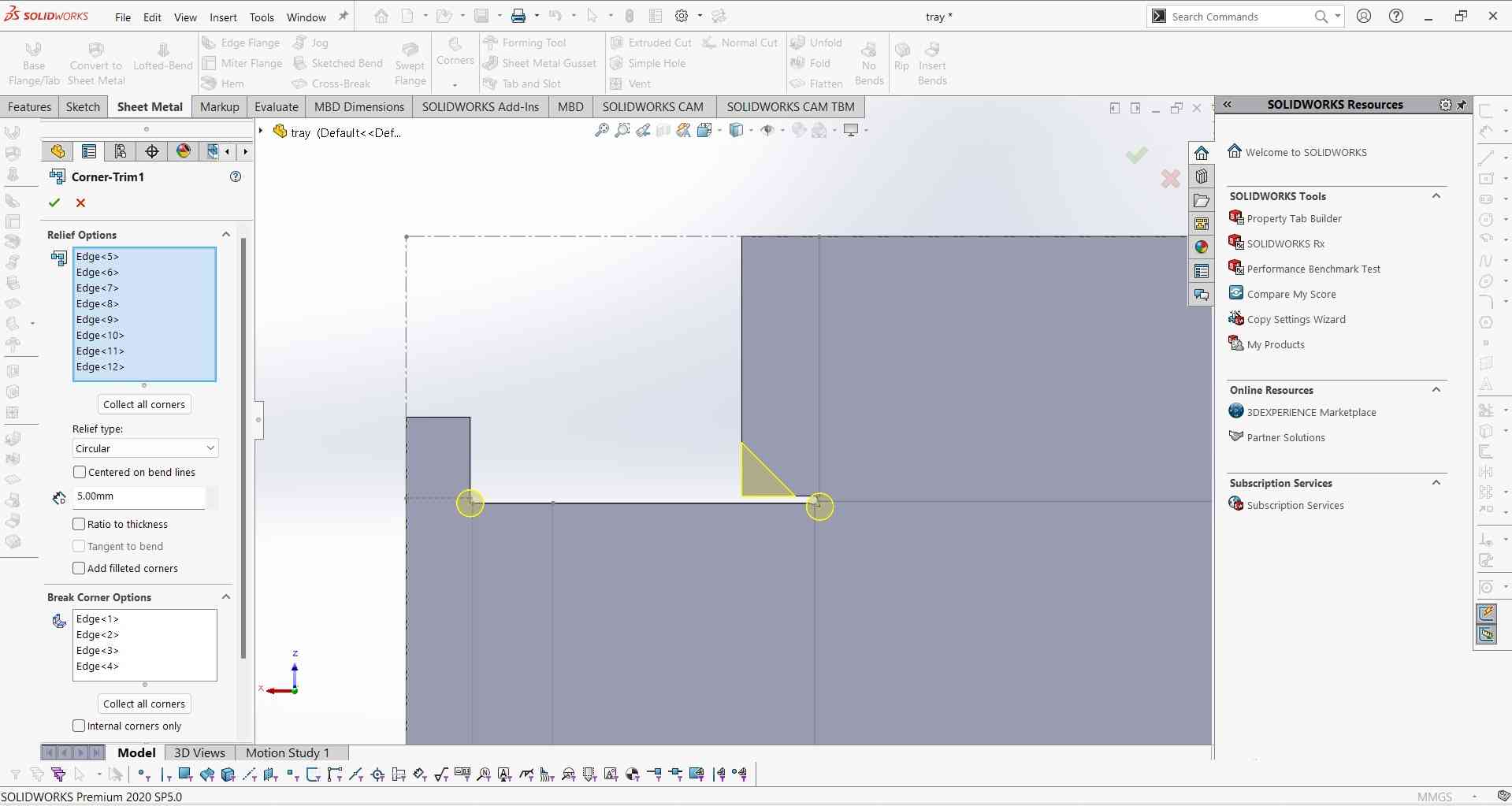Open SOLIDWORKS Resources home tab icon
Viewport: 1512px width, 806px height.
[1202, 153]
